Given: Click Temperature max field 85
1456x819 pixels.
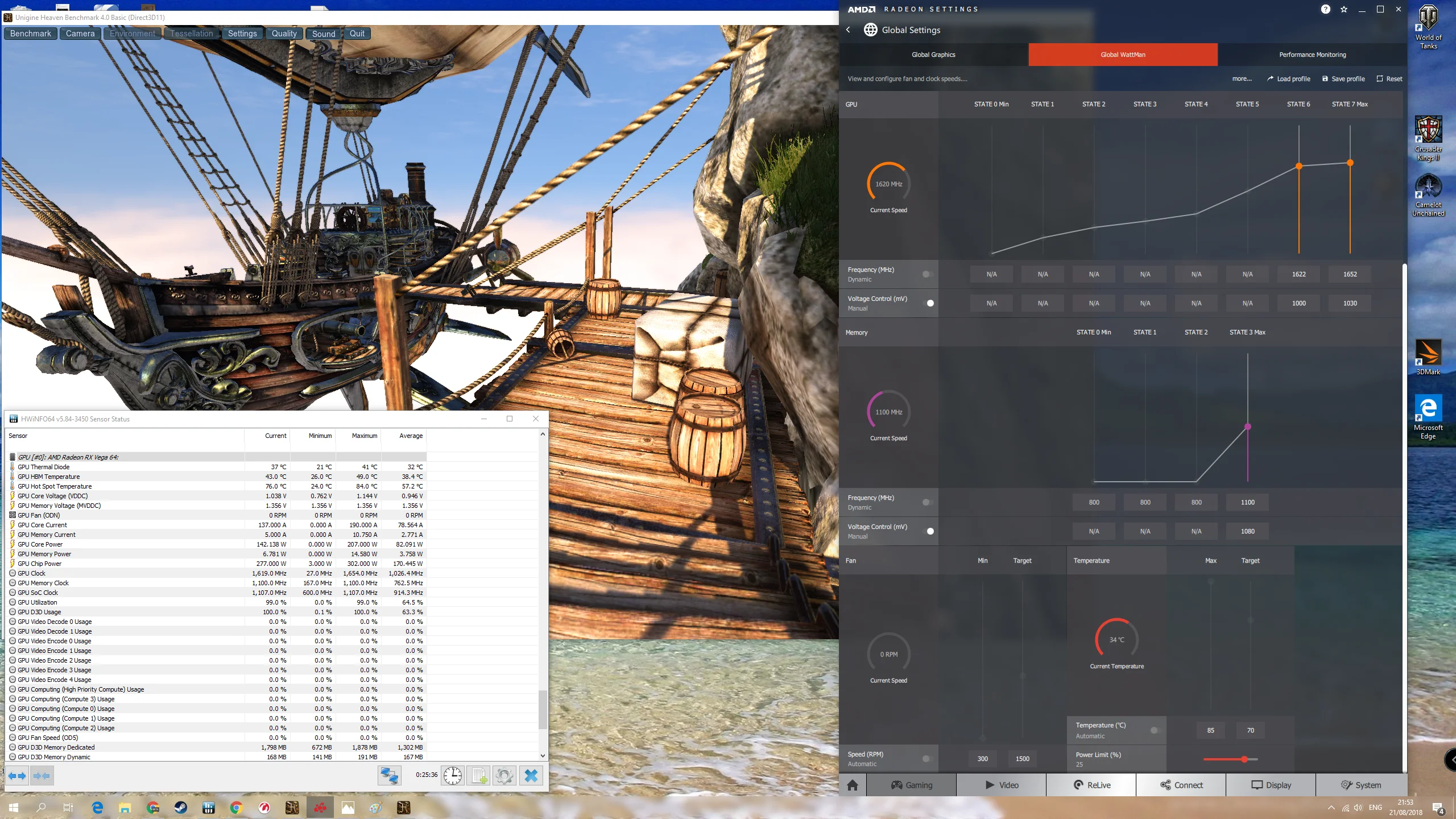Looking at the screenshot, I should click(x=1211, y=730).
